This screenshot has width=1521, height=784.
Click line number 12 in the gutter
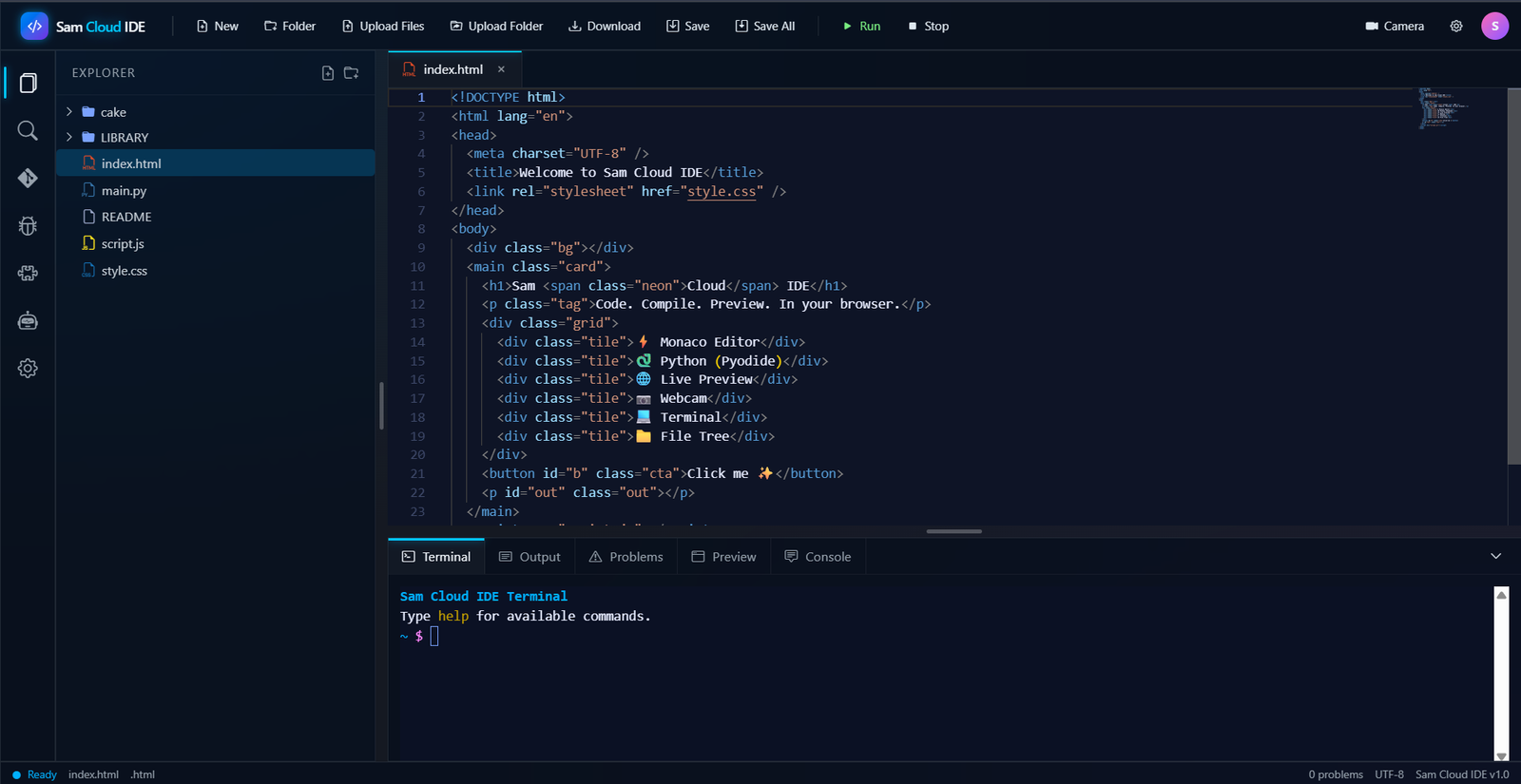pos(417,304)
